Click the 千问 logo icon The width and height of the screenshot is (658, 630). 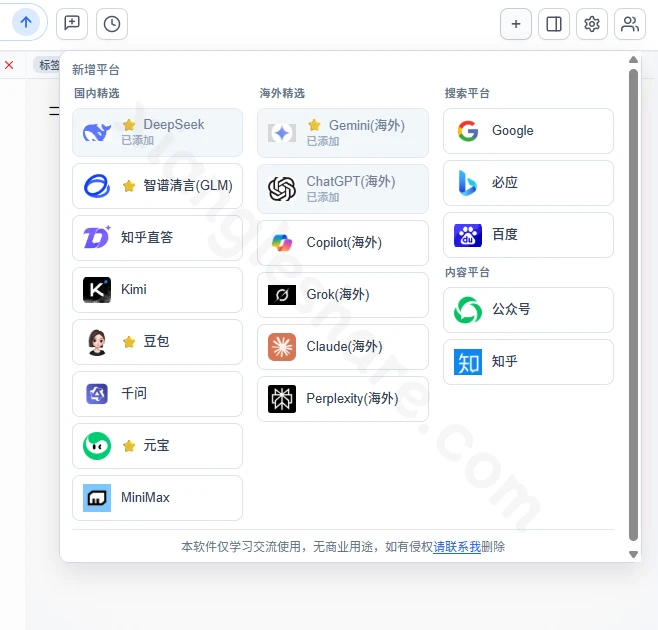click(x=97, y=394)
